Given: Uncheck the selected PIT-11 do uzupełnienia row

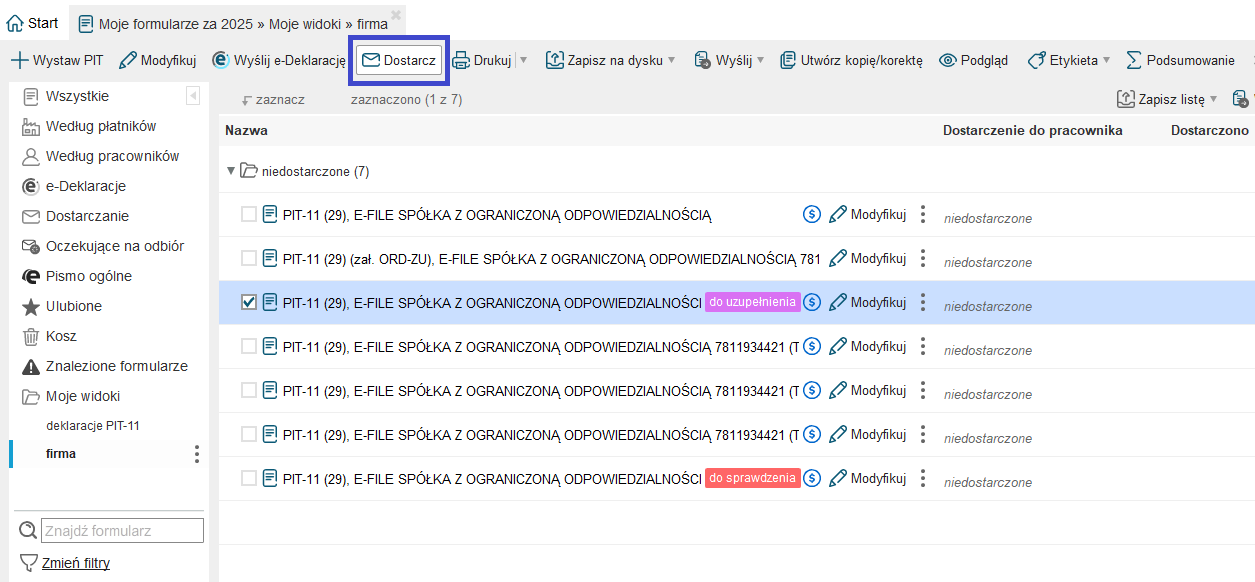Looking at the screenshot, I should 249,302.
